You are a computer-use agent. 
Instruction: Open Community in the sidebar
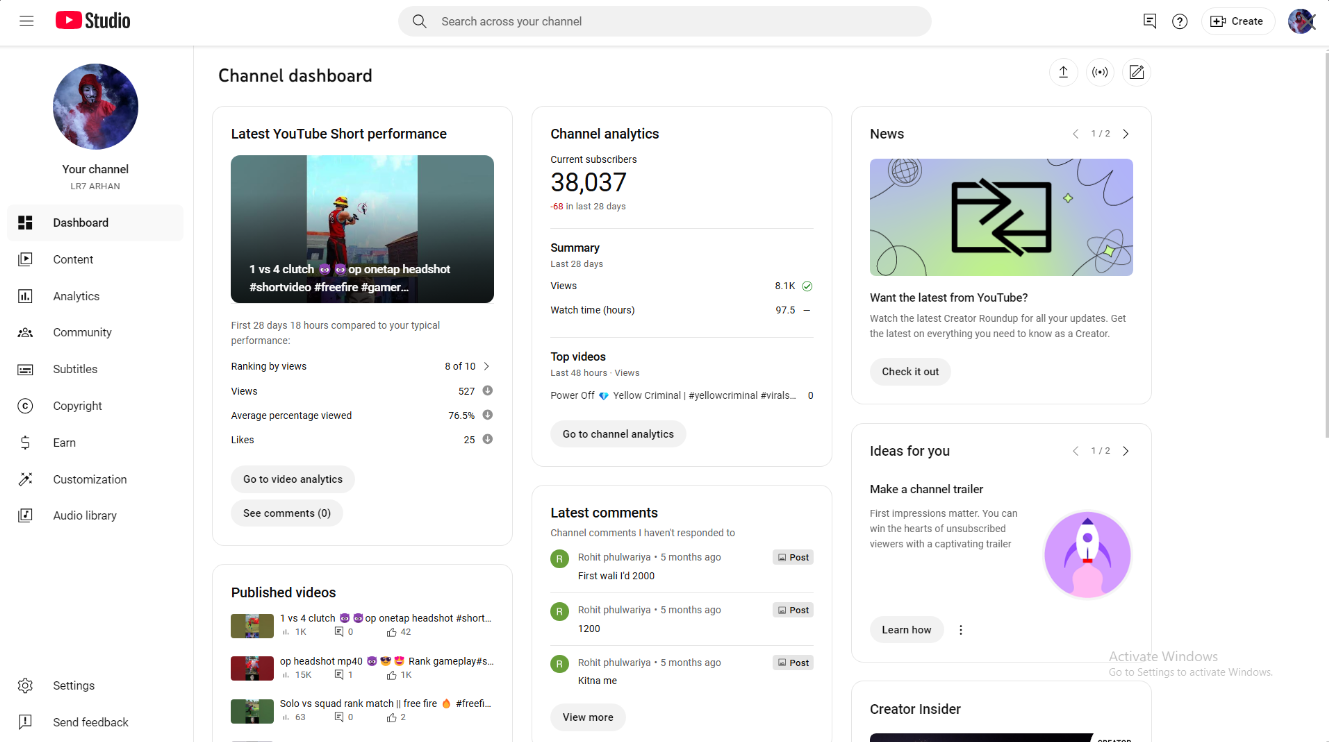(x=95, y=332)
